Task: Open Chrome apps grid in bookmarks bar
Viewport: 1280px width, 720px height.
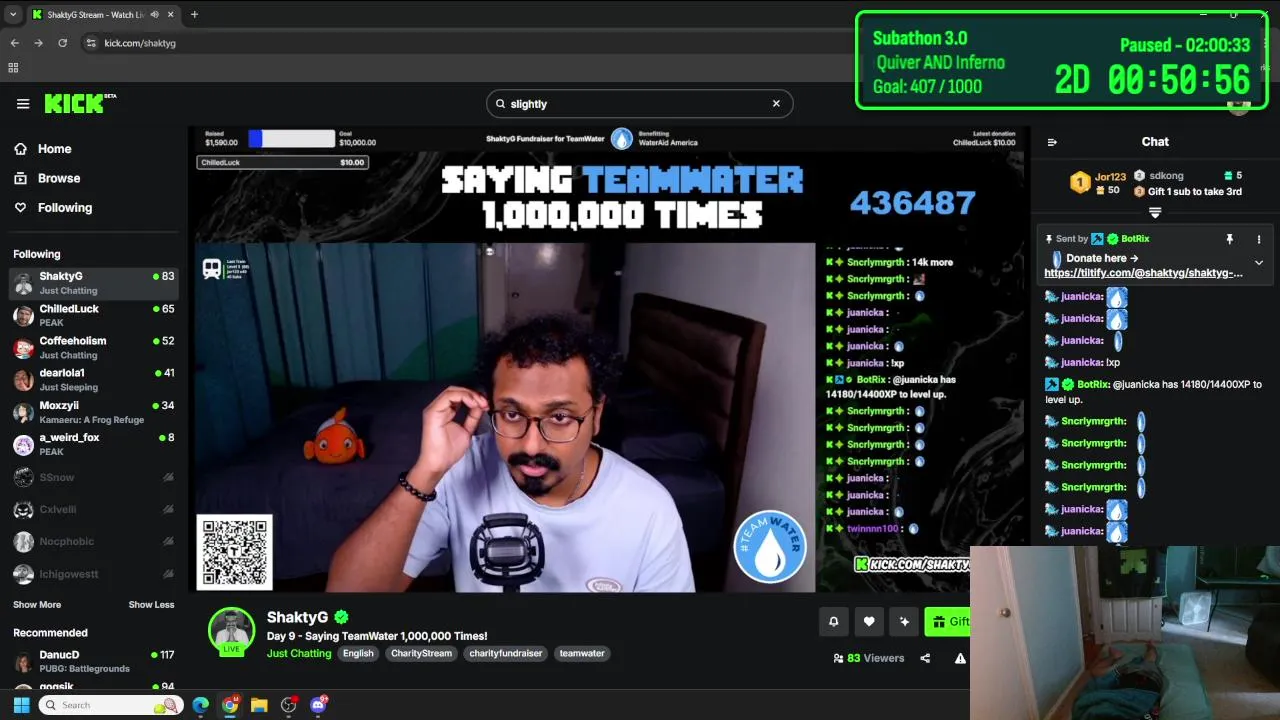Action: [13, 68]
